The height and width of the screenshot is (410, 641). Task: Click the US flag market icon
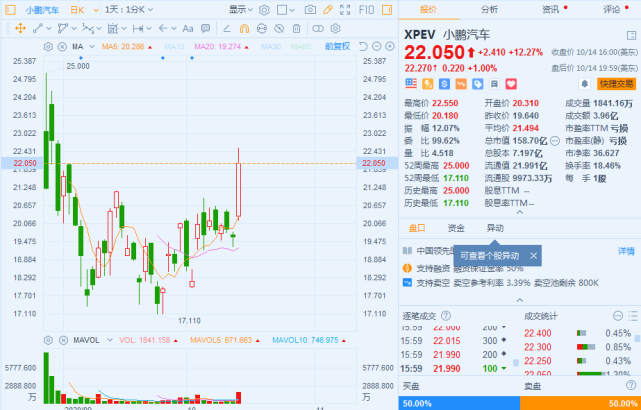point(411,84)
